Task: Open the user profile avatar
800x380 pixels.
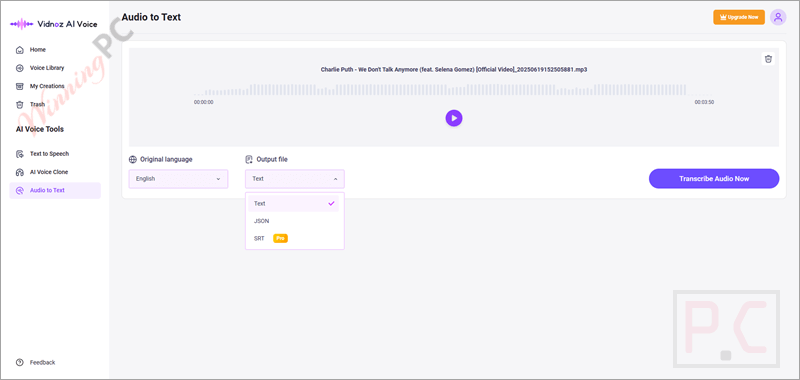Action: (x=778, y=17)
